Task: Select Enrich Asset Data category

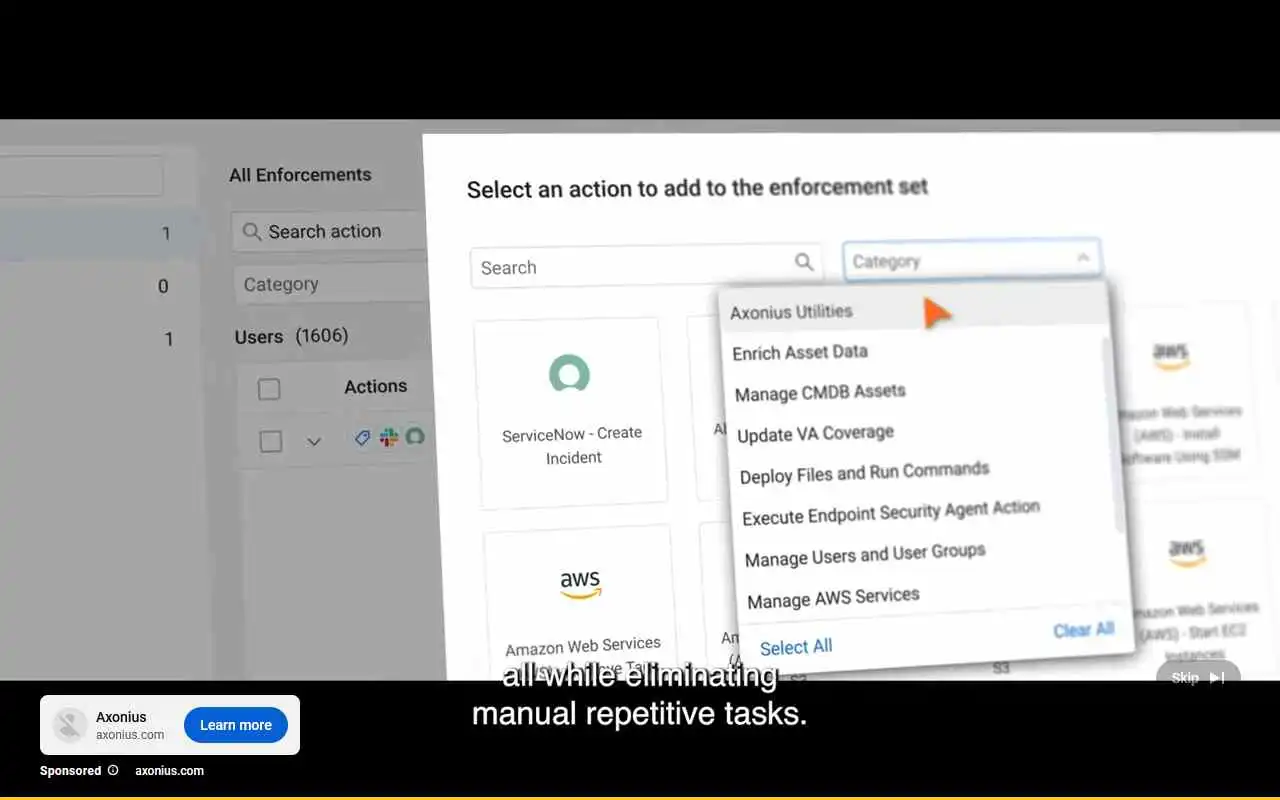Action: pos(800,352)
